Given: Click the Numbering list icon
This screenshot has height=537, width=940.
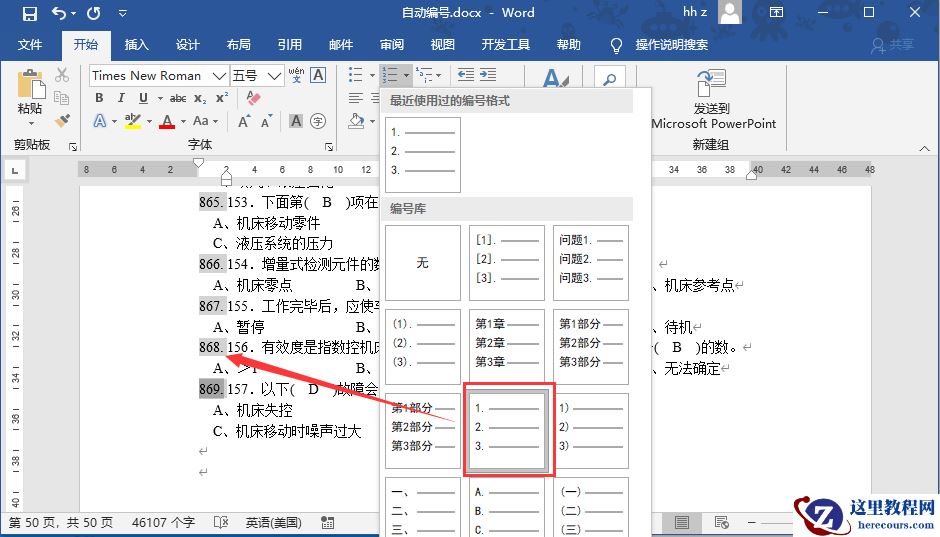Looking at the screenshot, I should (x=390, y=75).
